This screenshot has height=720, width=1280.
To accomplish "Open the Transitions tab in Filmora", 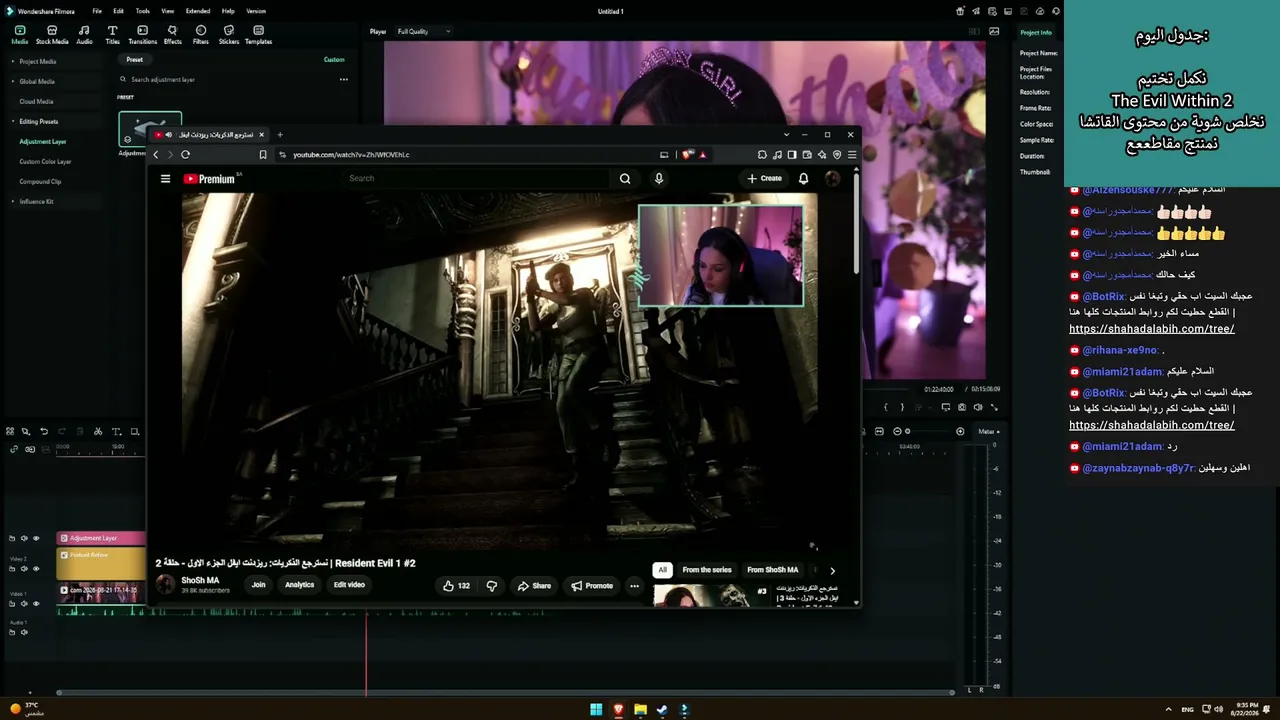I will 143,35.
